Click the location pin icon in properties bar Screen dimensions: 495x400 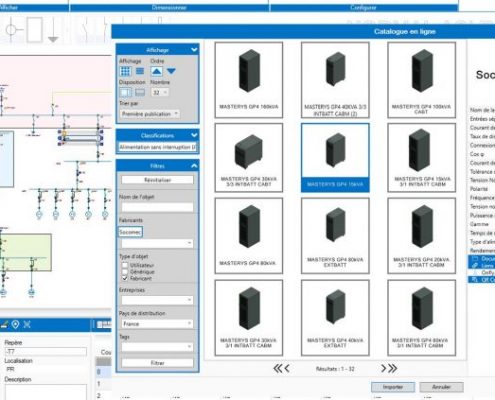click(15, 324)
